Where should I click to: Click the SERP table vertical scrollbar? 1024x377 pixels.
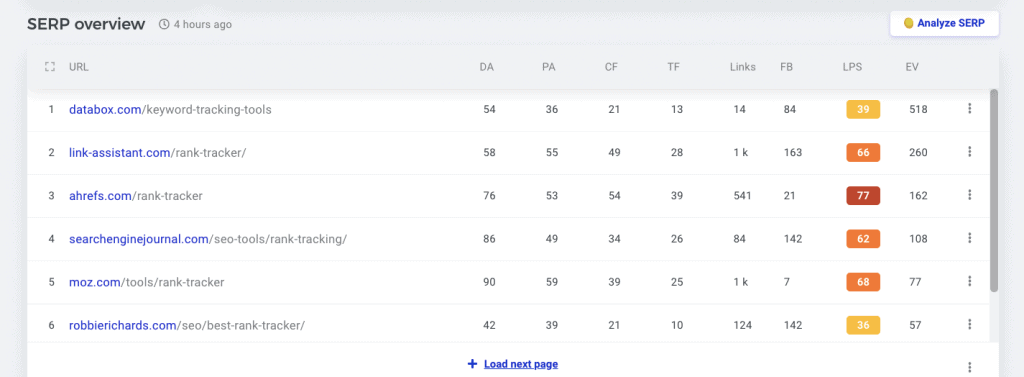[x=994, y=190]
